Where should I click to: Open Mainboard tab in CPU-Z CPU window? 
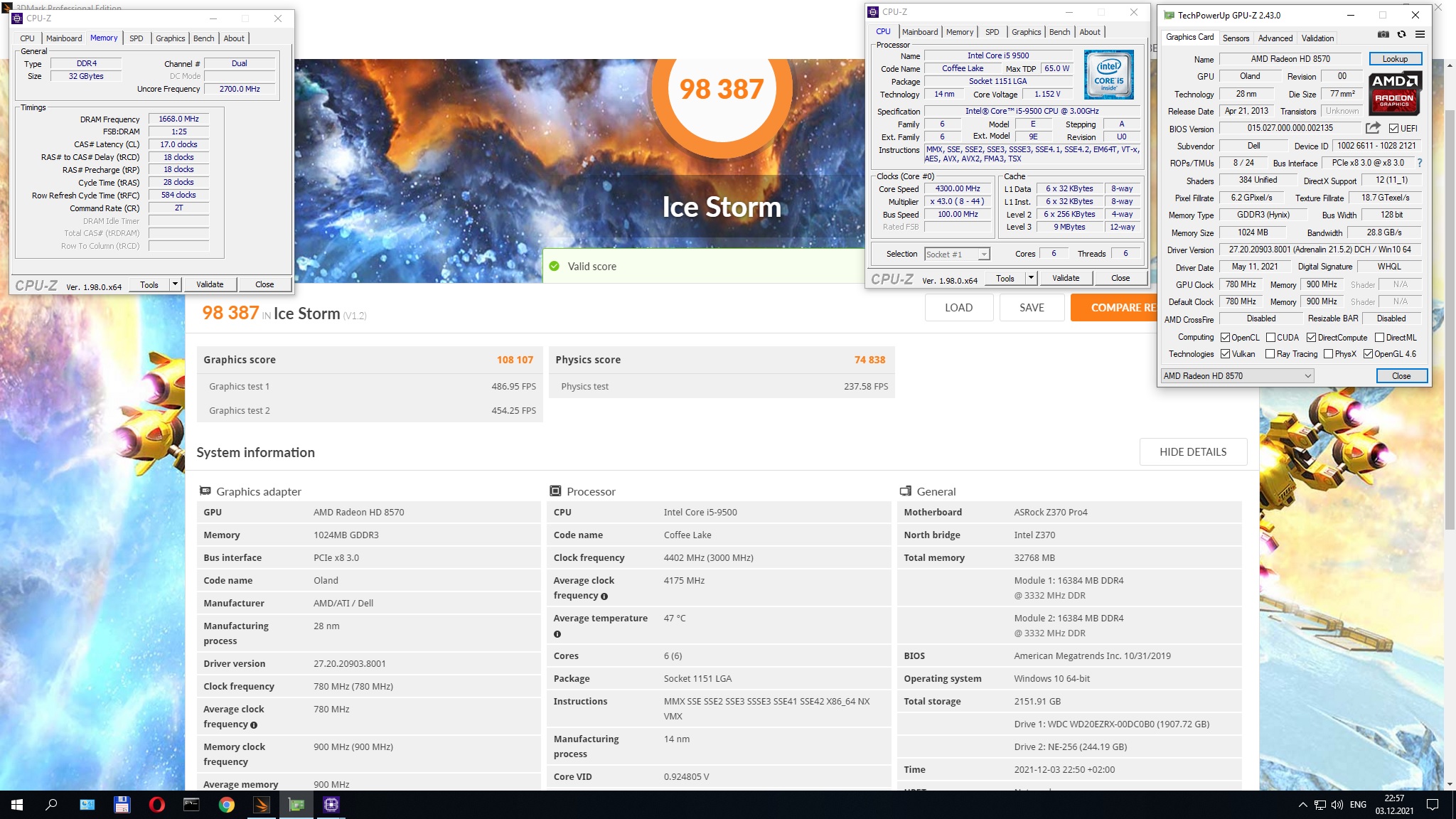pyautogui.click(x=920, y=32)
